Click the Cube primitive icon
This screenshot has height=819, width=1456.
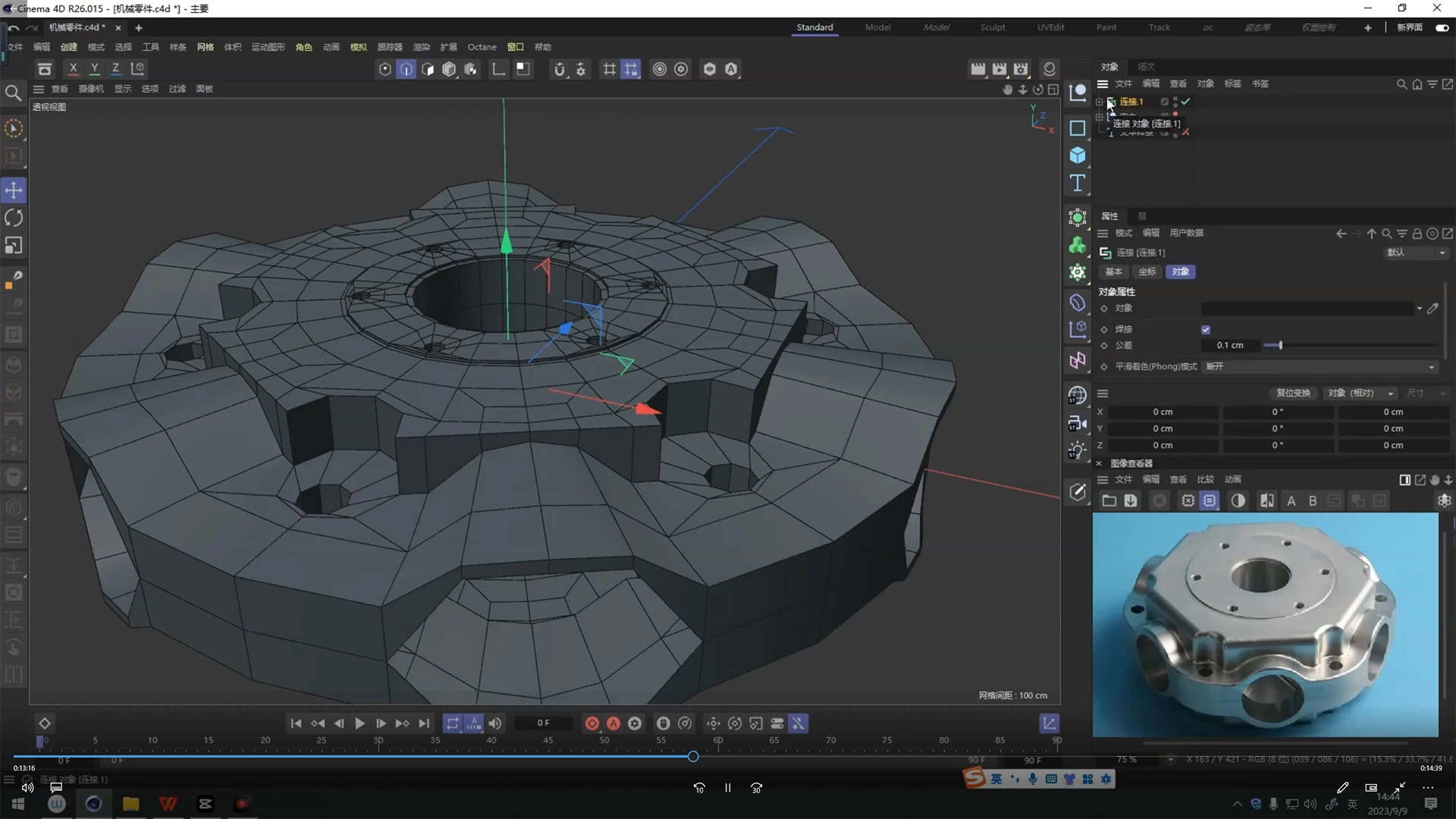pos(1078,155)
